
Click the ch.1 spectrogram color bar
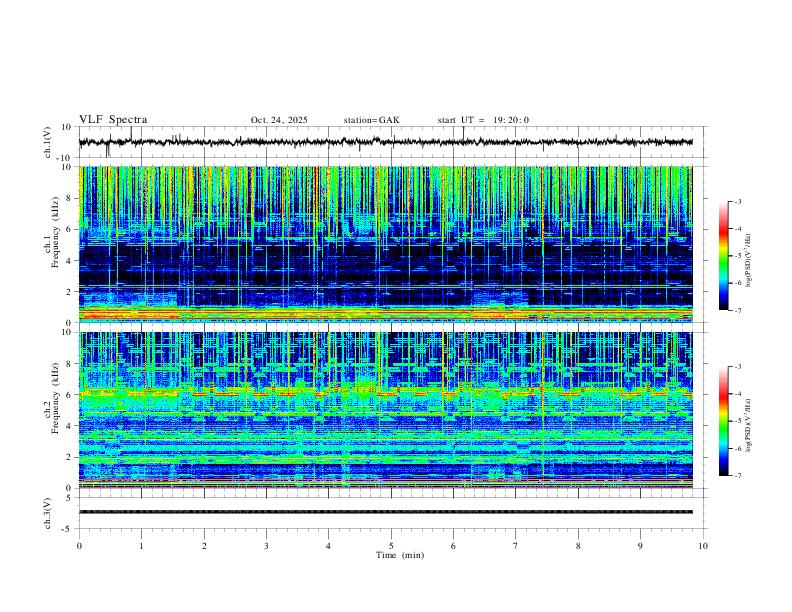723,256
